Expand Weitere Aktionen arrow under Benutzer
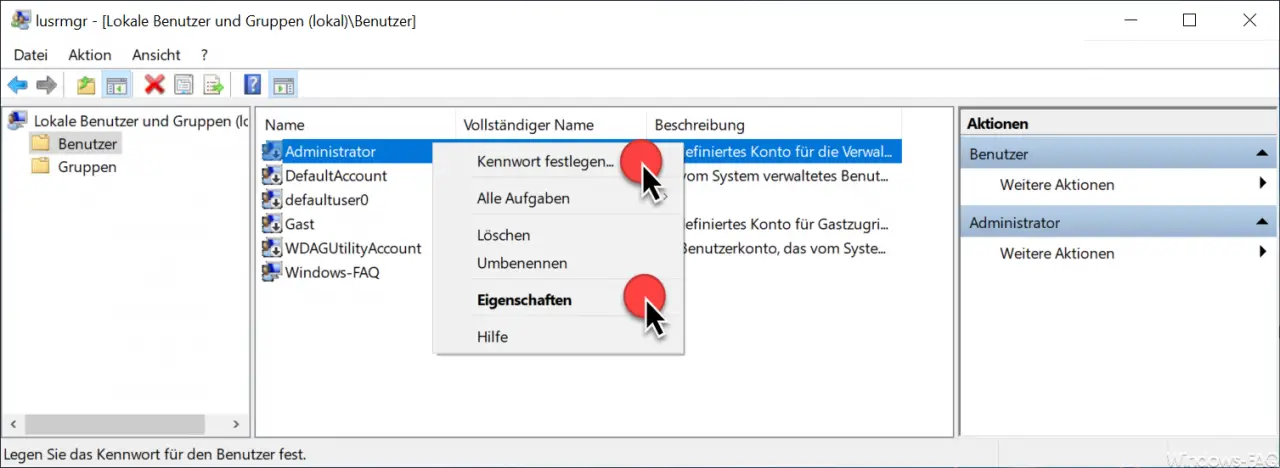Viewport: 1280px width, 468px height. (x=1263, y=185)
